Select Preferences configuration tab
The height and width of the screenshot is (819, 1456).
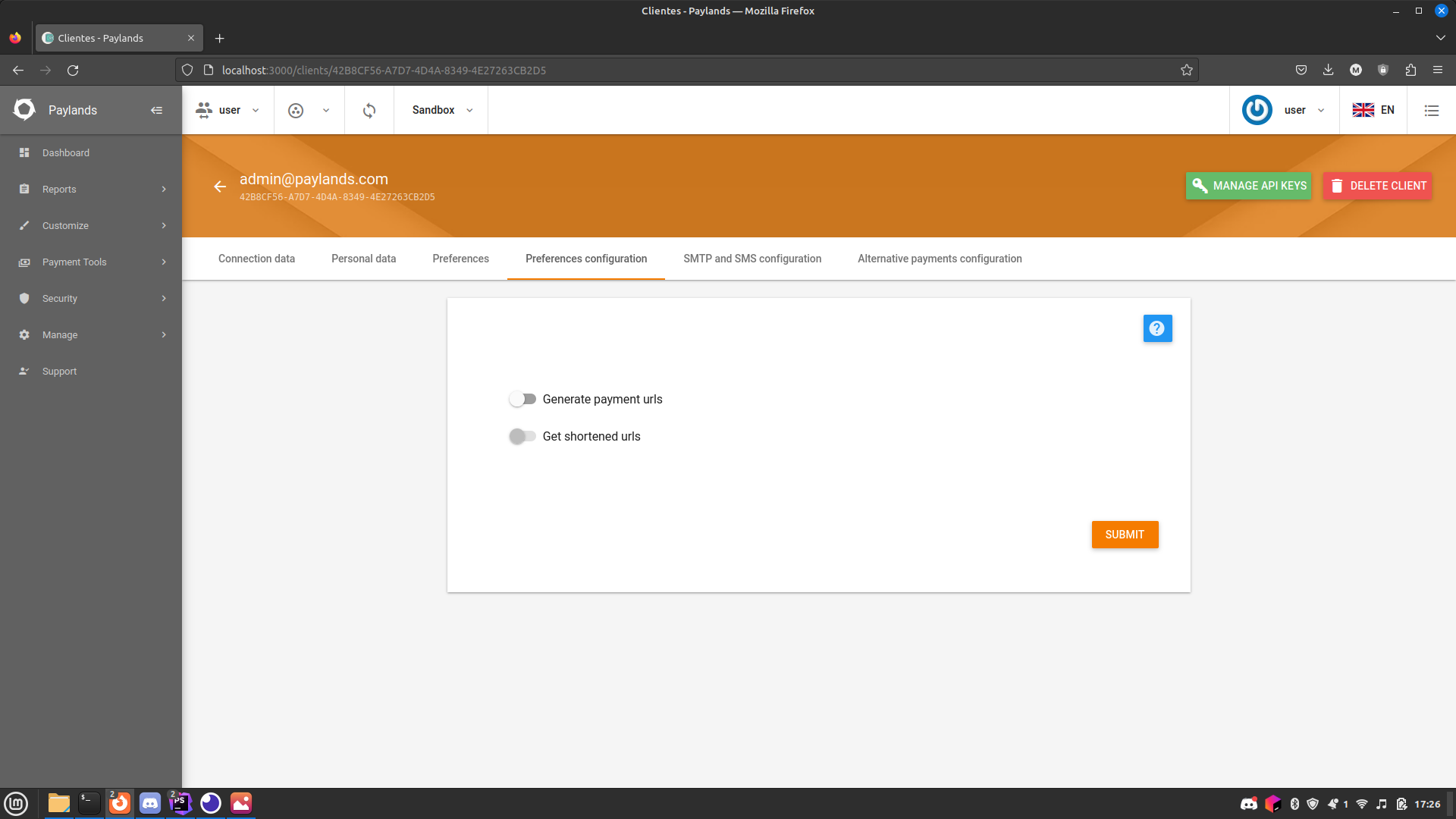[x=586, y=259]
